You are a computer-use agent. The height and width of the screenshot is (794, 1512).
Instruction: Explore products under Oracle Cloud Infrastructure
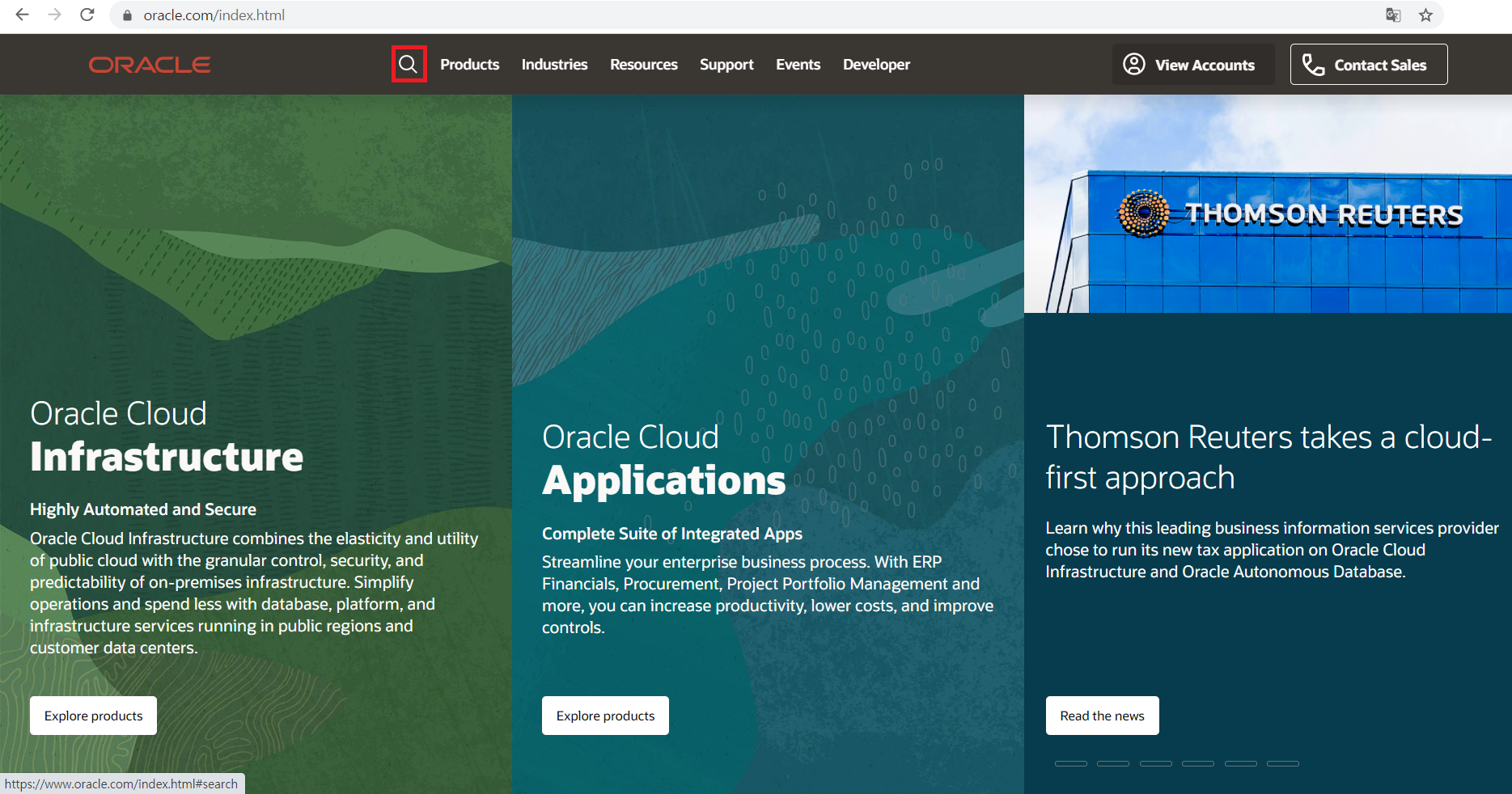coord(93,716)
